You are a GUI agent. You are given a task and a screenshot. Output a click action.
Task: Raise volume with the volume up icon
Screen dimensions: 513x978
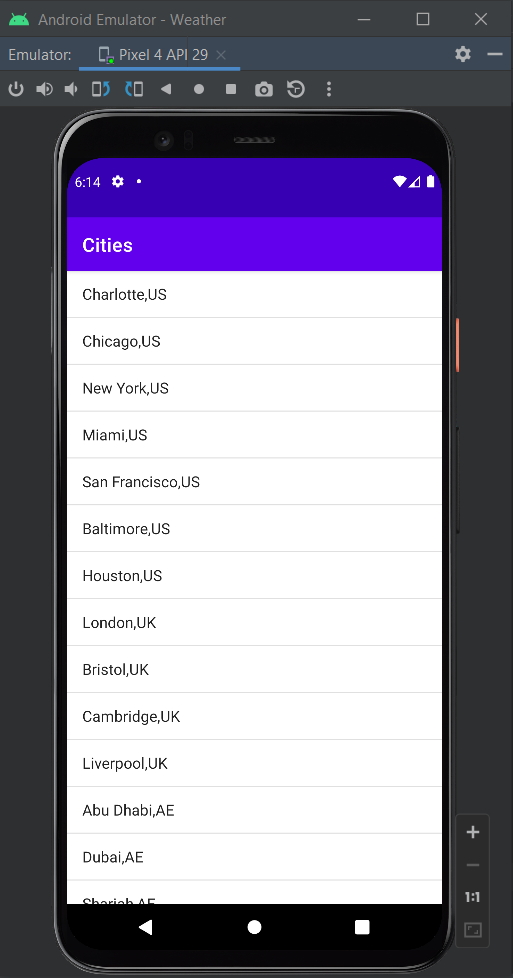[44, 89]
